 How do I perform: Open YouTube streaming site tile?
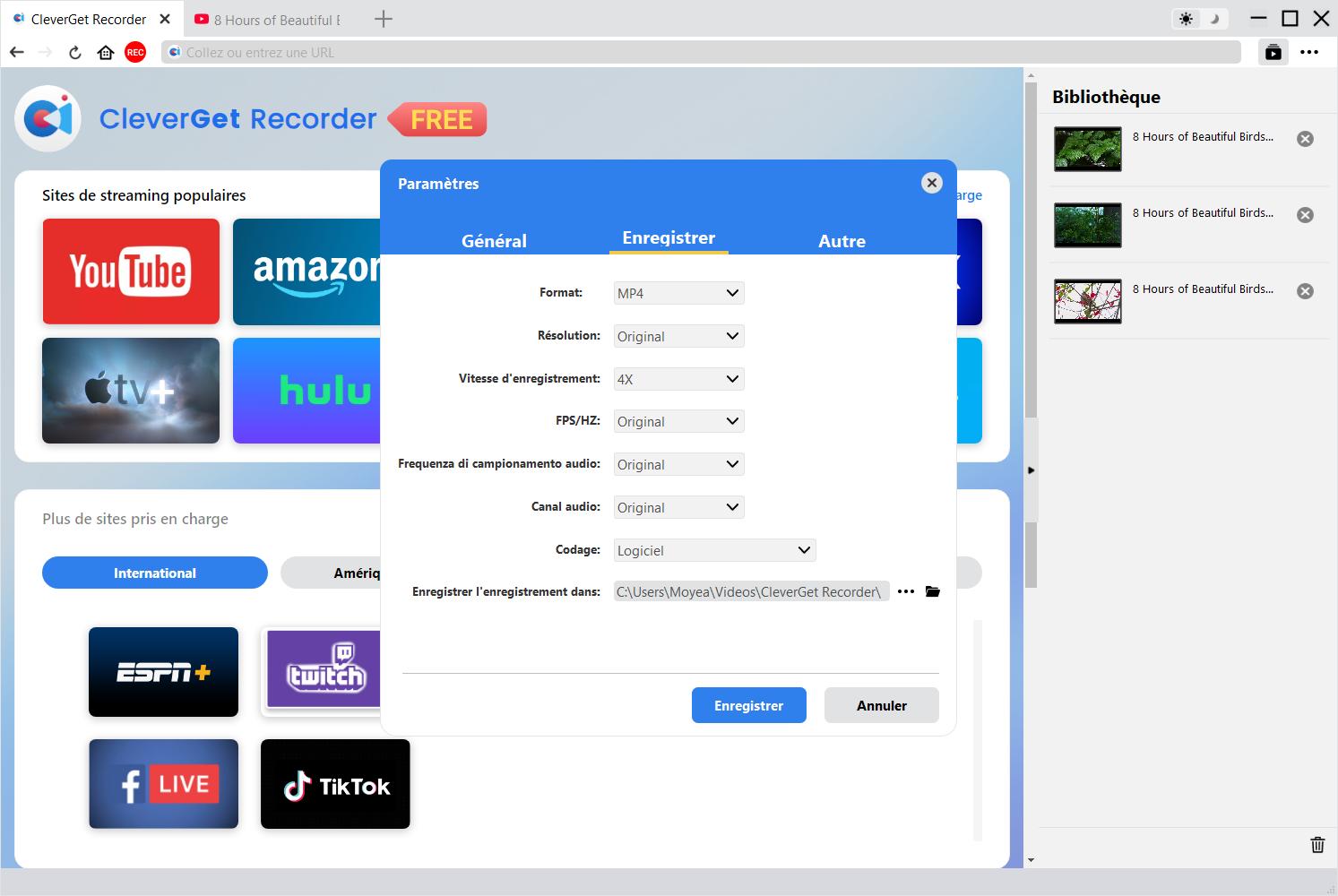[131, 271]
